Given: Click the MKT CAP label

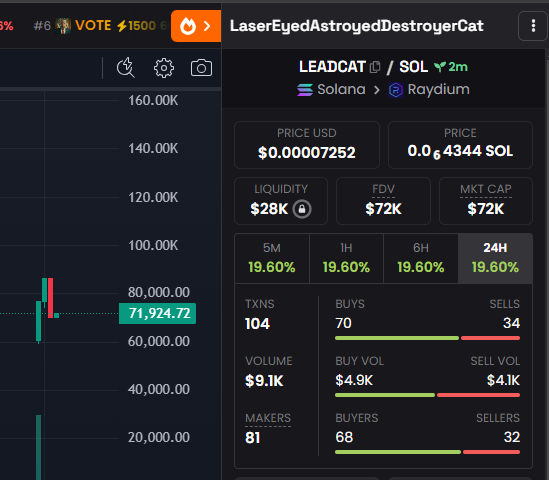Looking at the screenshot, I should (486, 189).
